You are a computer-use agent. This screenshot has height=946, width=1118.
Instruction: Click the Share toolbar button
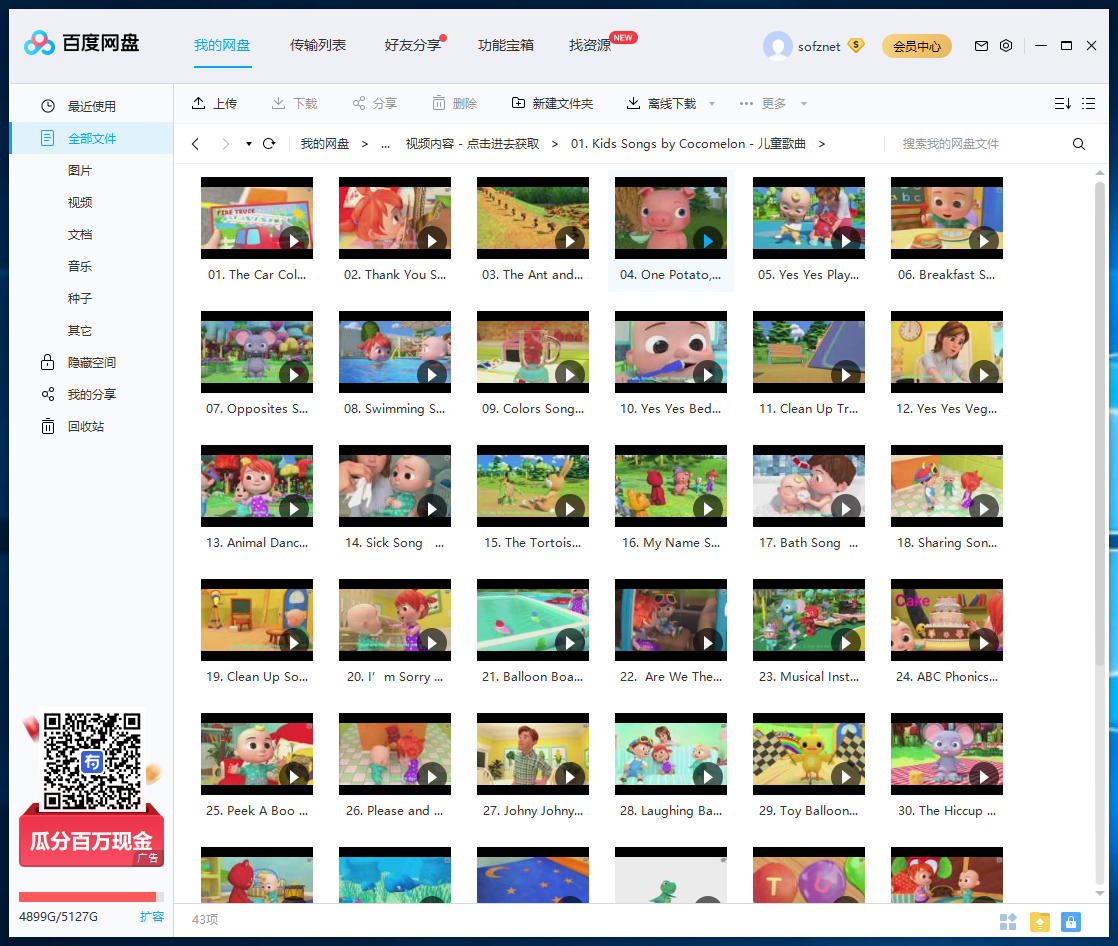(x=374, y=103)
